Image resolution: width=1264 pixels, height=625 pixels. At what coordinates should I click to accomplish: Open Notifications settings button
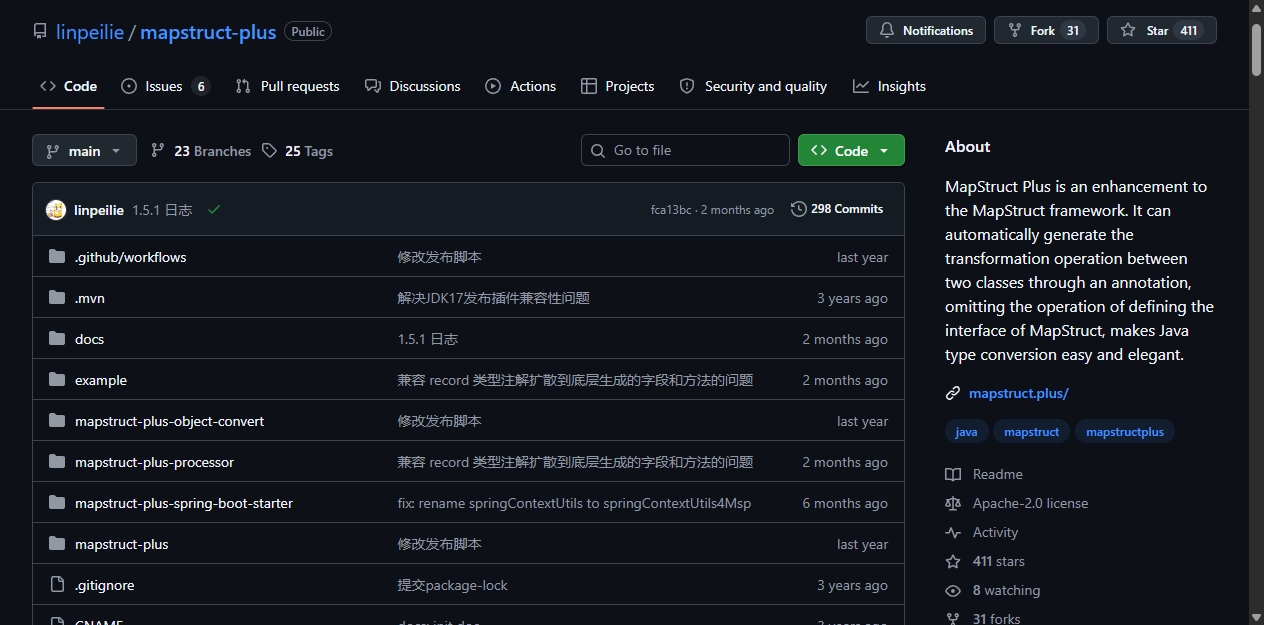[926, 30]
